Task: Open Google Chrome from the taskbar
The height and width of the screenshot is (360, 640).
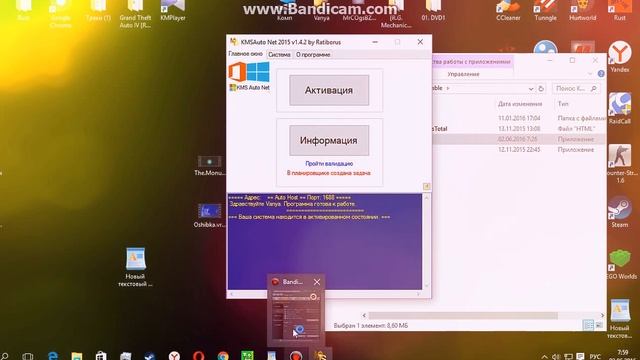Action: coord(223,356)
